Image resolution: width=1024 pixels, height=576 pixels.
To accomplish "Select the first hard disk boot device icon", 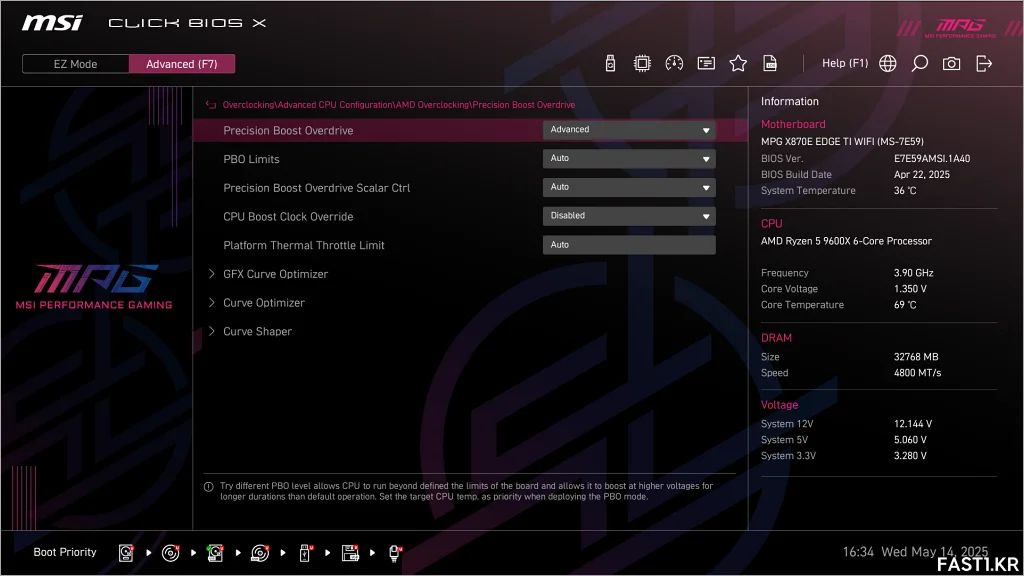I will coord(126,553).
